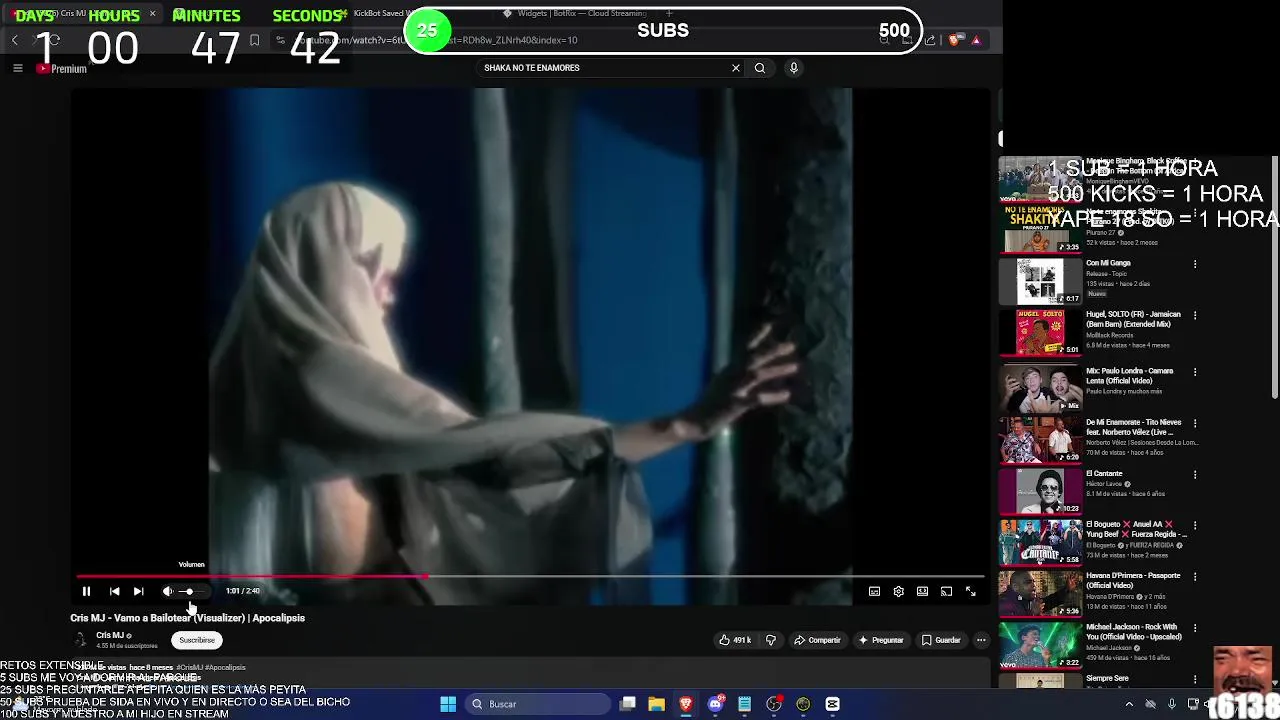Open the Cris MJ channel name

[x=110, y=635]
